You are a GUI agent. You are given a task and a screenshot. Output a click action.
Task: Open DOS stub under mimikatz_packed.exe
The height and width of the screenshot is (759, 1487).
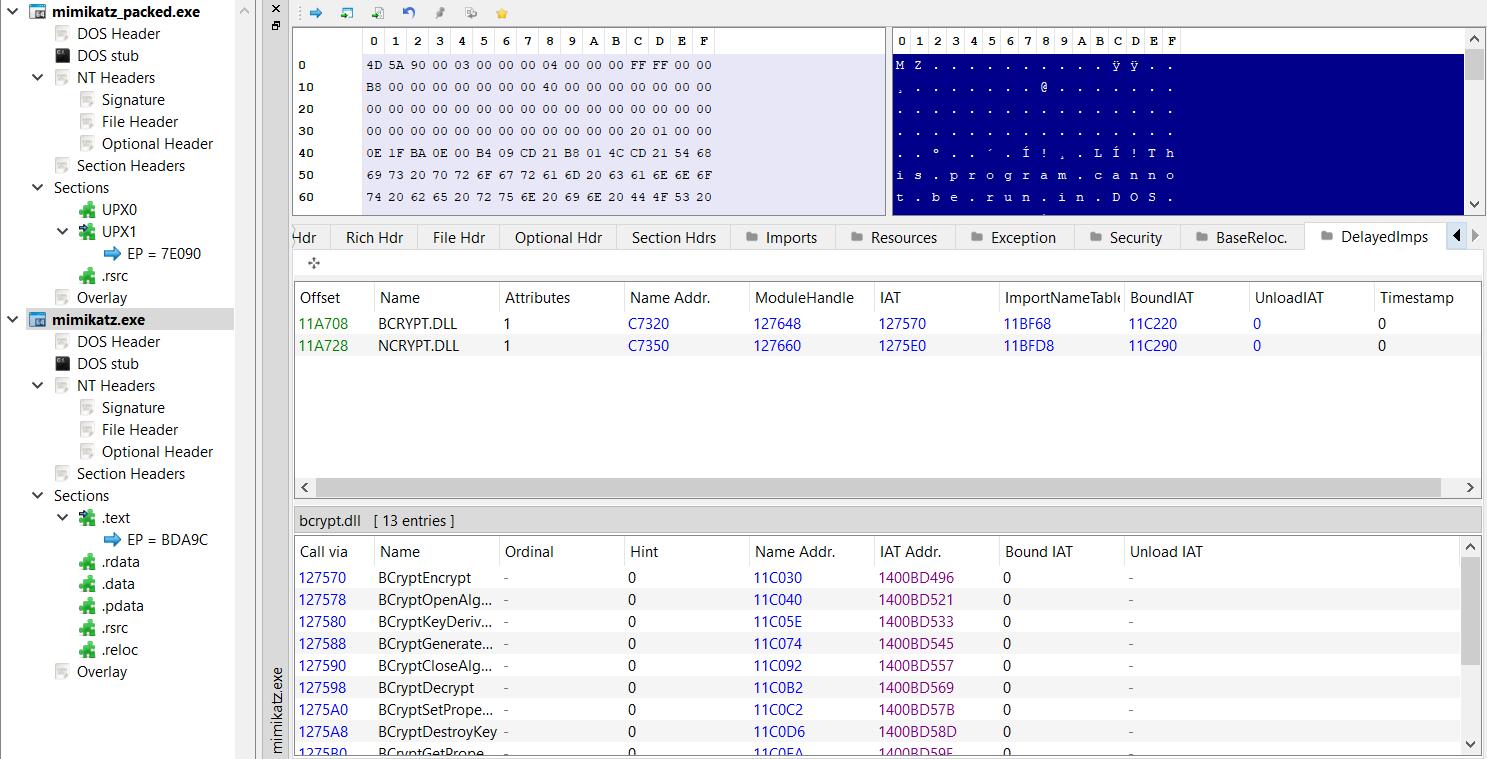(x=96, y=56)
